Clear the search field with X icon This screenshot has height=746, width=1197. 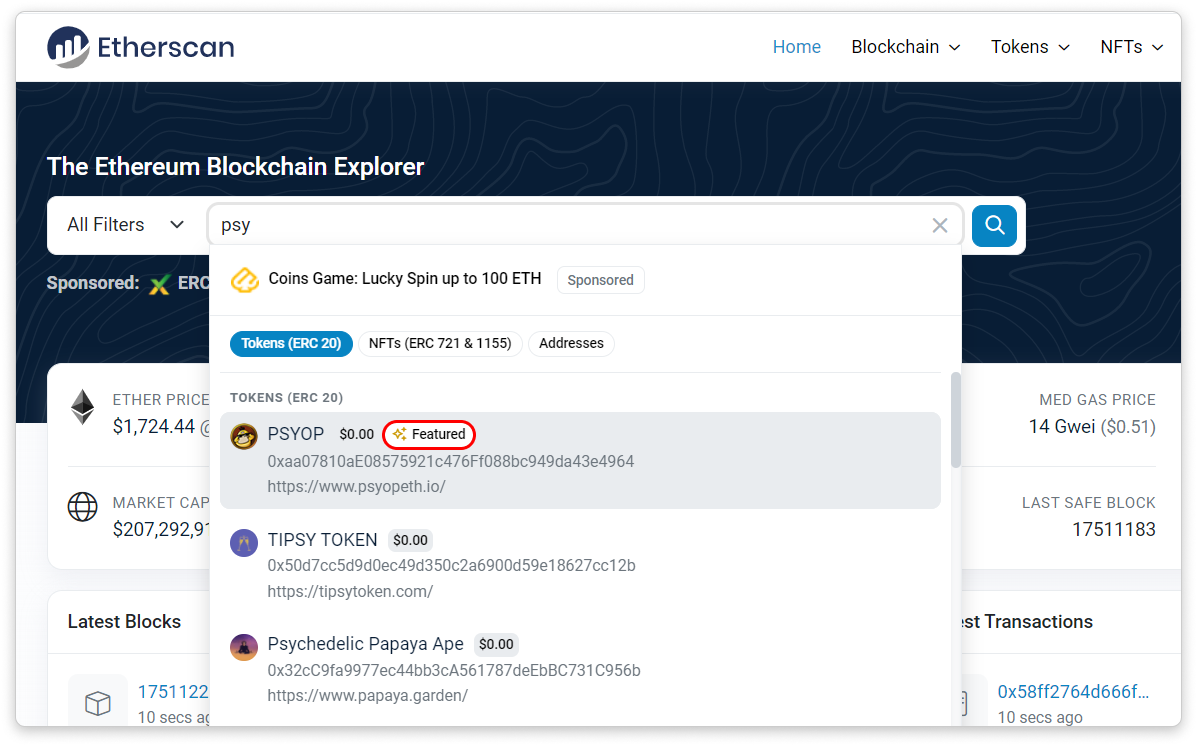[939, 226]
